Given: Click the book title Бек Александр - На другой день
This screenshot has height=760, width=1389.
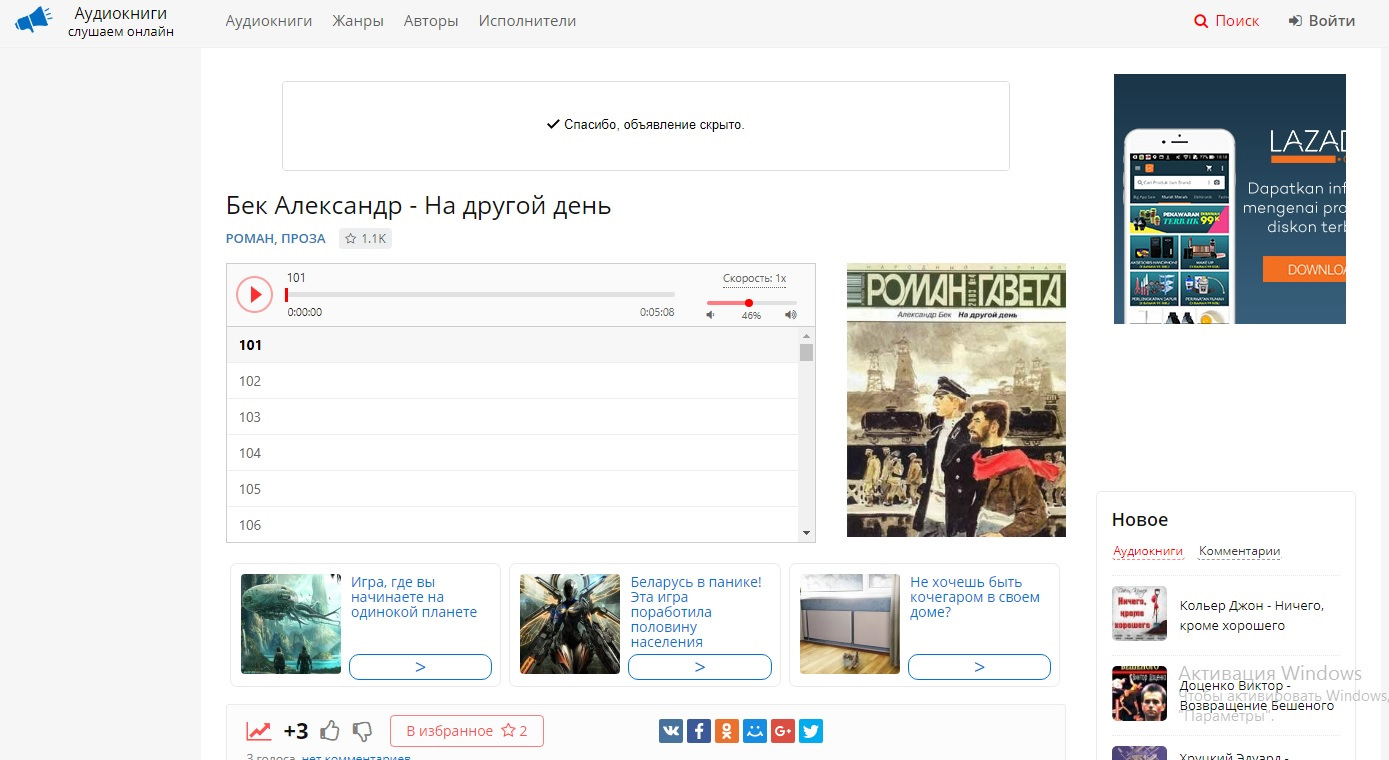Looking at the screenshot, I should pyautogui.click(x=418, y=206).
